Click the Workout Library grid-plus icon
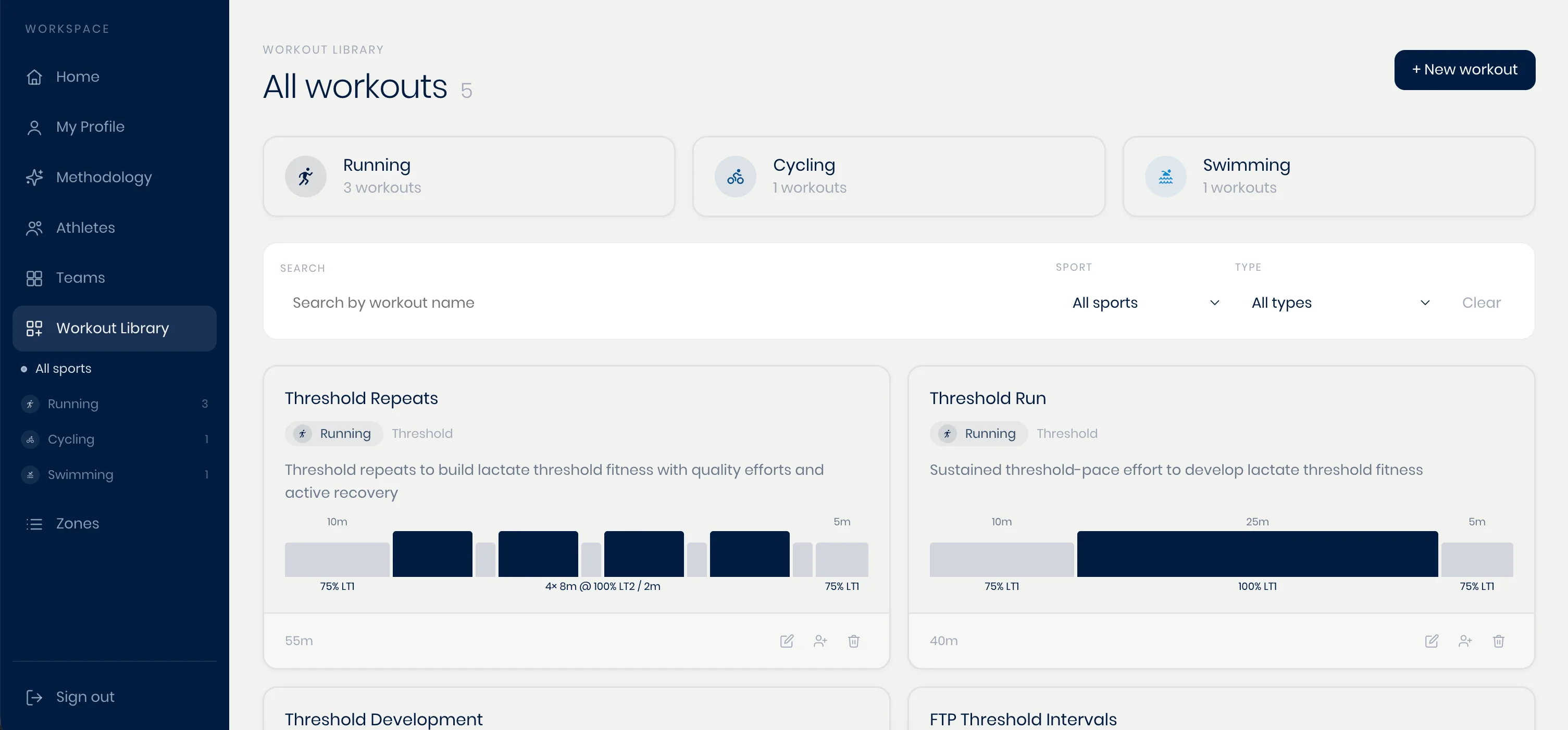 click(34, 329)
